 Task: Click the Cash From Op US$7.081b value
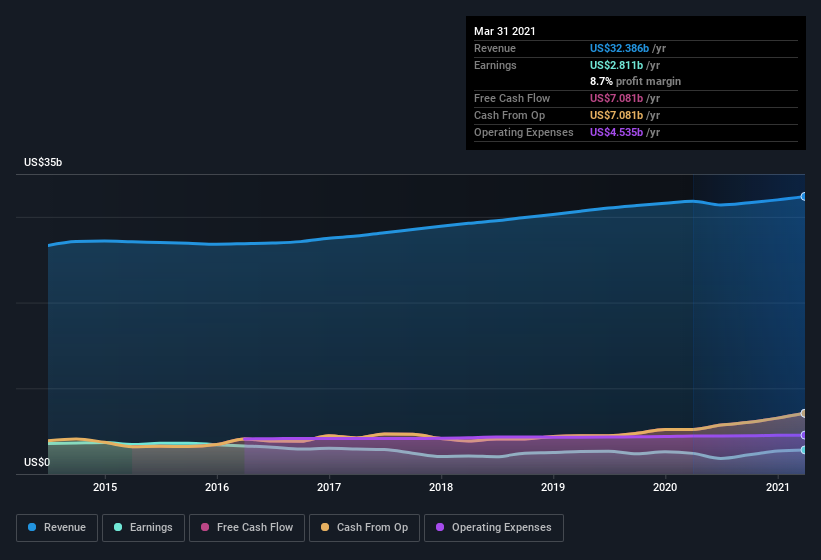tap(616, 115)
